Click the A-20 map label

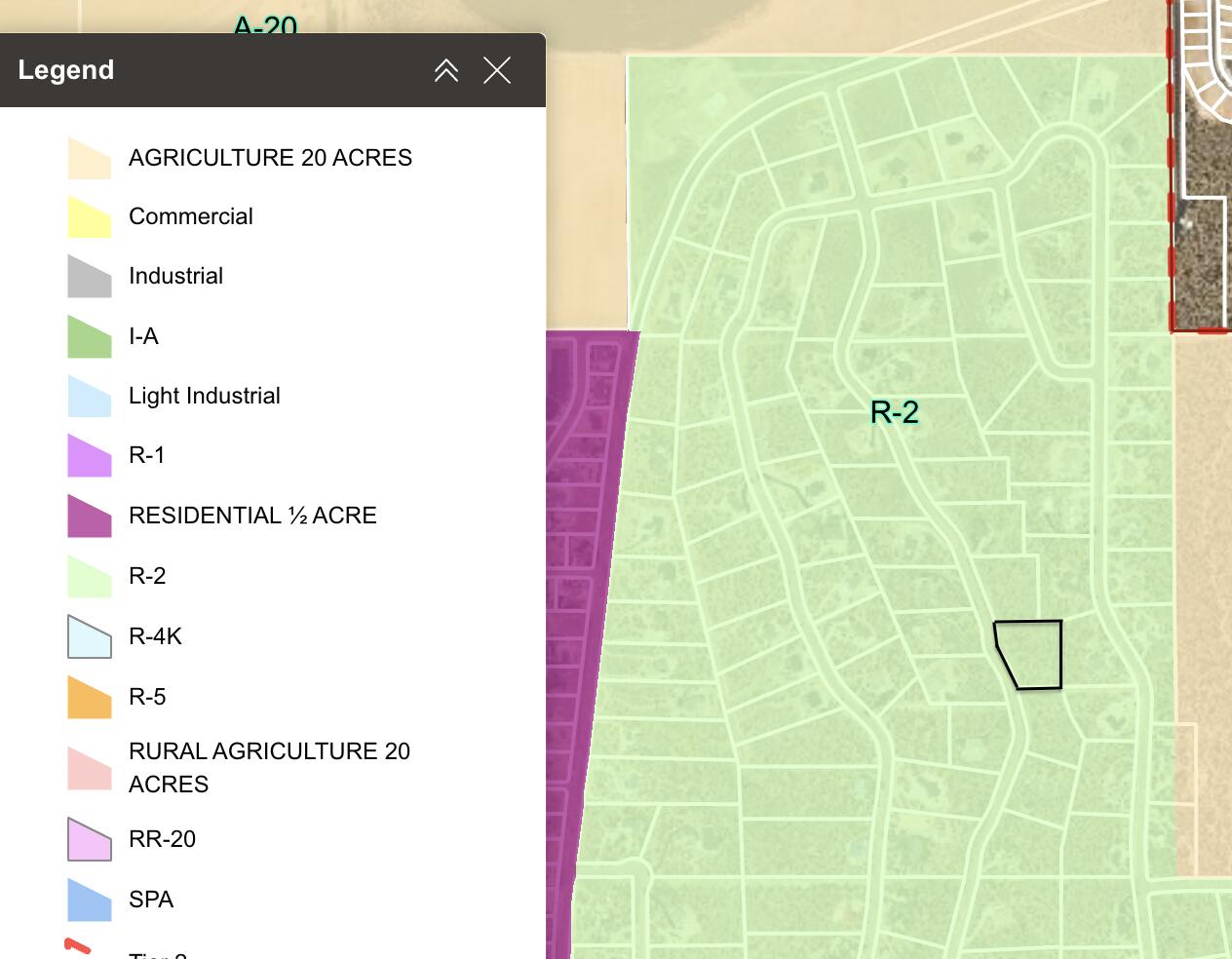pyautogui.click(x=265, y=25)
